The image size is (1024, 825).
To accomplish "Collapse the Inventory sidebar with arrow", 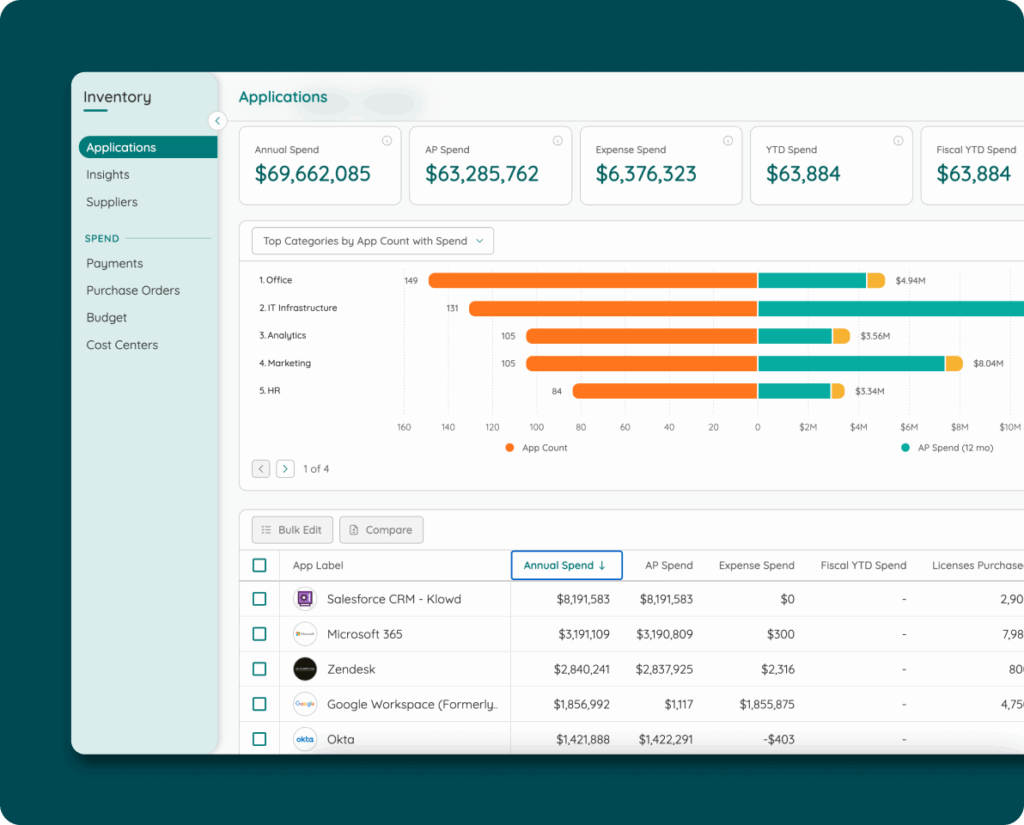I will (x=217, y=121).
